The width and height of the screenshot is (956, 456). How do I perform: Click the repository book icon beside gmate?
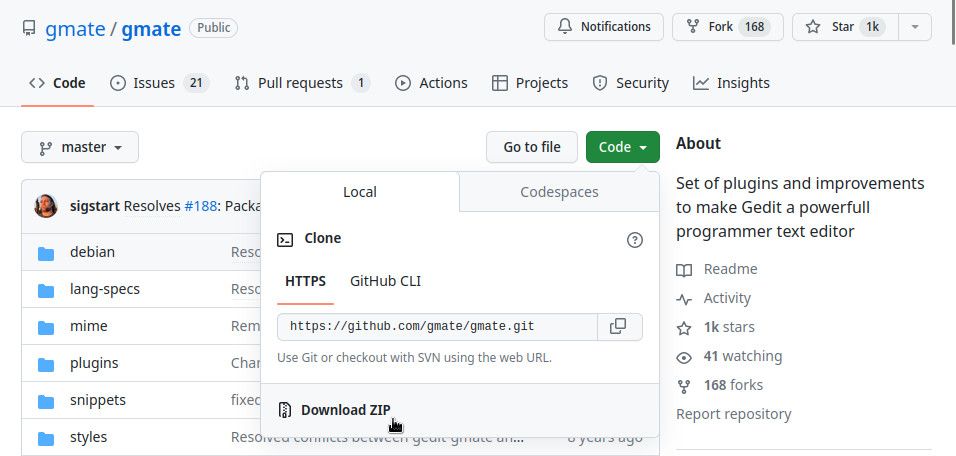[x=29, y=28]
